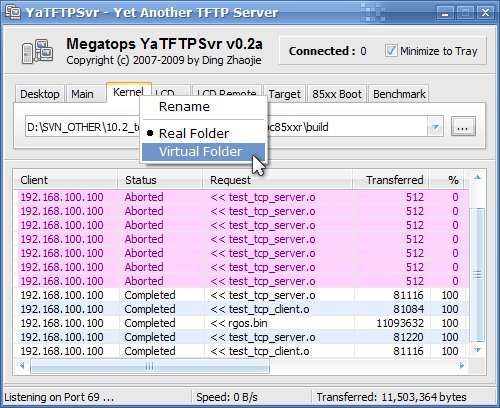Minimize the YaTFTPSvr window

tap(445, 13)
